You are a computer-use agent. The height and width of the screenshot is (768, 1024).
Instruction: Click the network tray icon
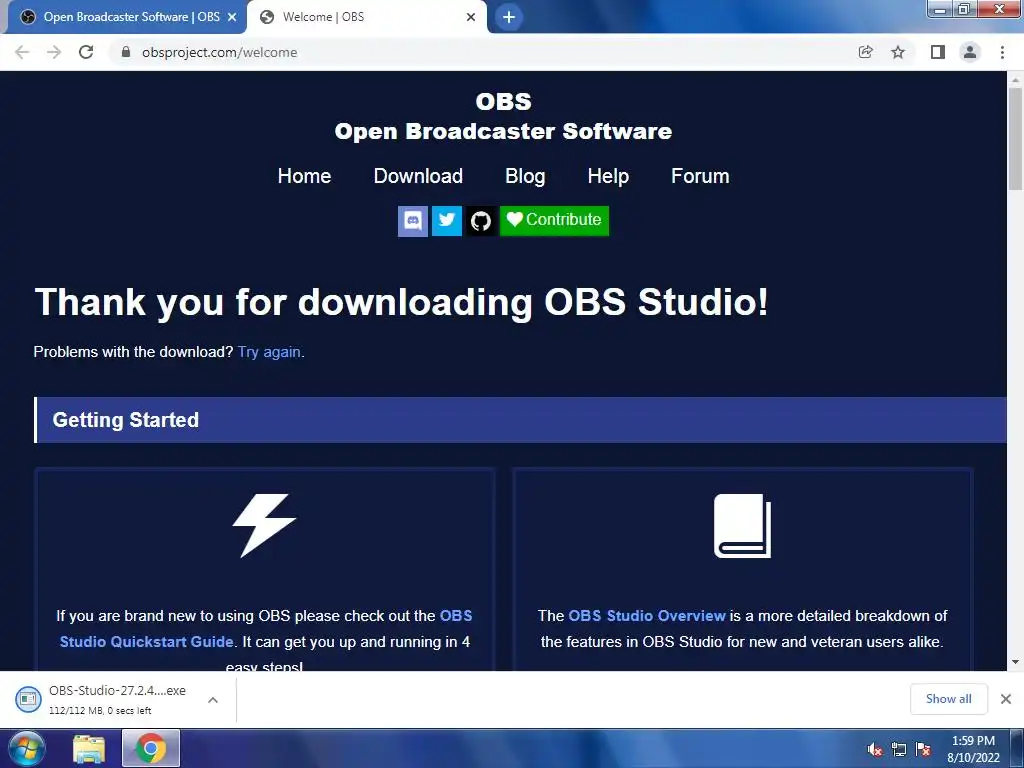tap(899, 750)
